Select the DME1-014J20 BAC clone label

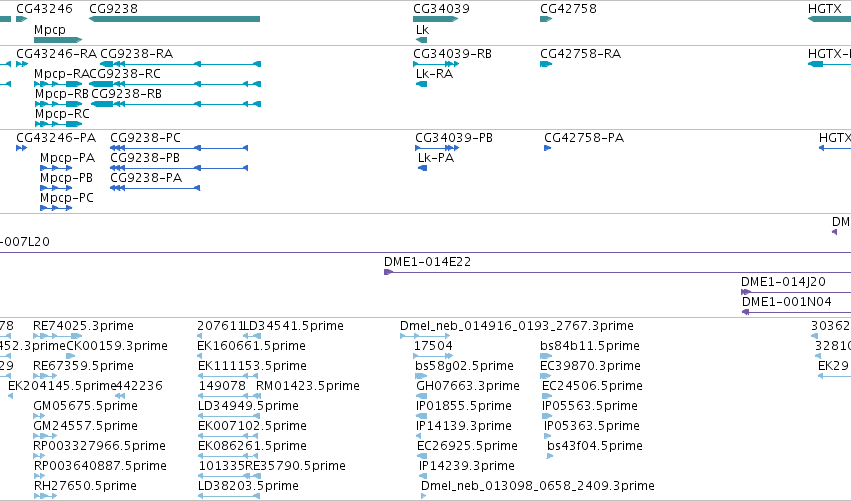click(783, 282)
